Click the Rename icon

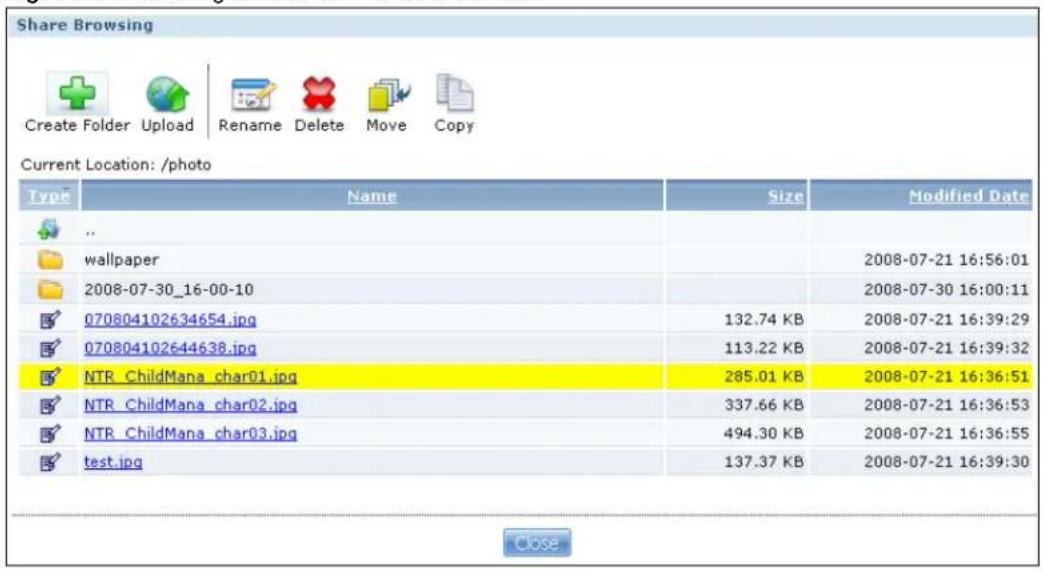pos(252,94)
